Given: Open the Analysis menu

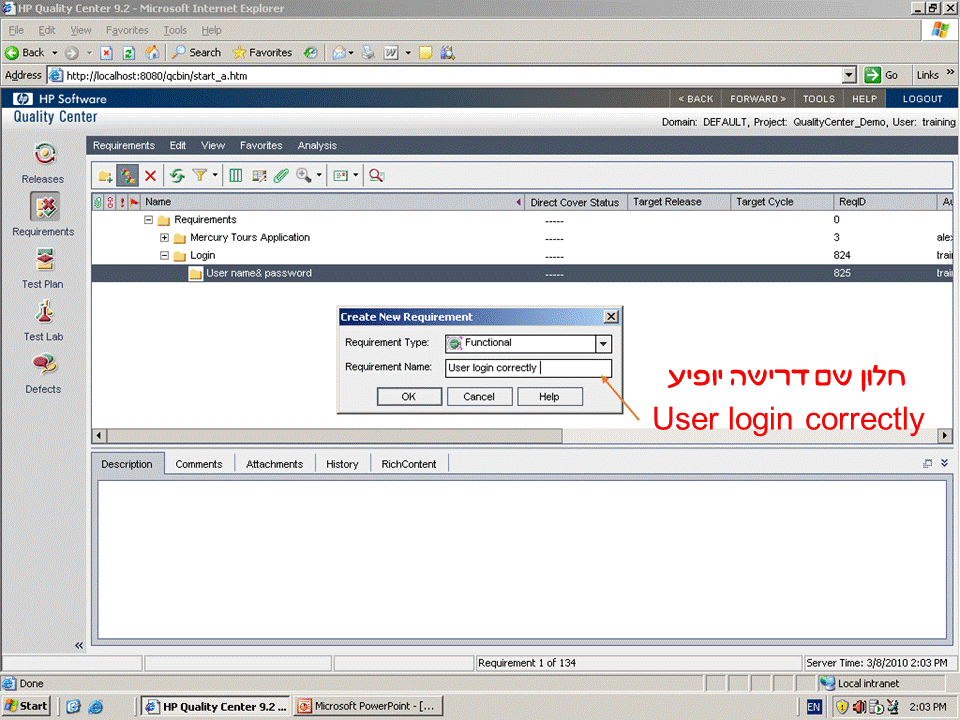Looking at the screenshot, I should tap(317, 145).
